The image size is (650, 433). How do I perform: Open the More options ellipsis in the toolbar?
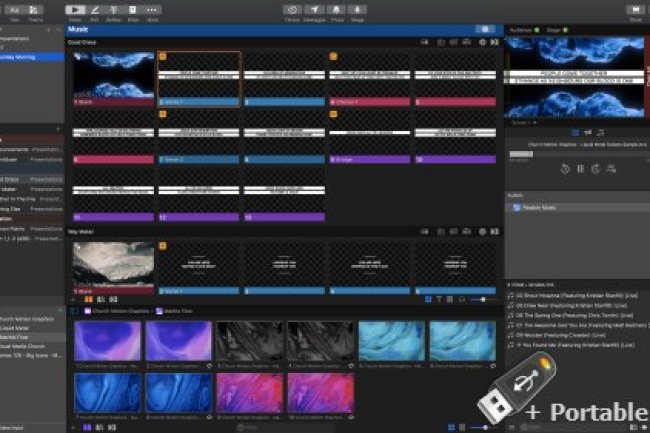(152, 10)
